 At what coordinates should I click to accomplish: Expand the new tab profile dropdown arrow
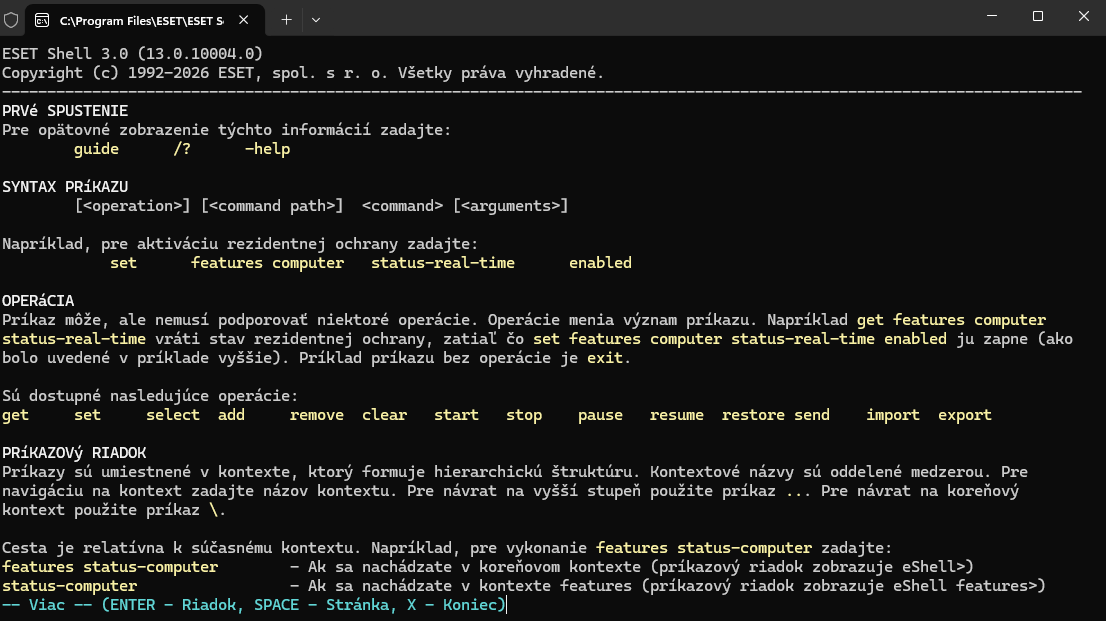point(316,20)
